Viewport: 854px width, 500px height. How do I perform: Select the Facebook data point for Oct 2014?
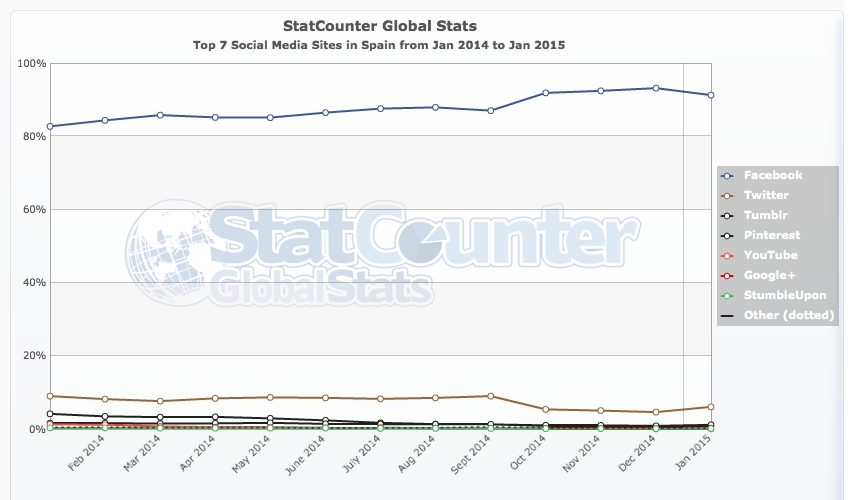click(x=545, y=93)
